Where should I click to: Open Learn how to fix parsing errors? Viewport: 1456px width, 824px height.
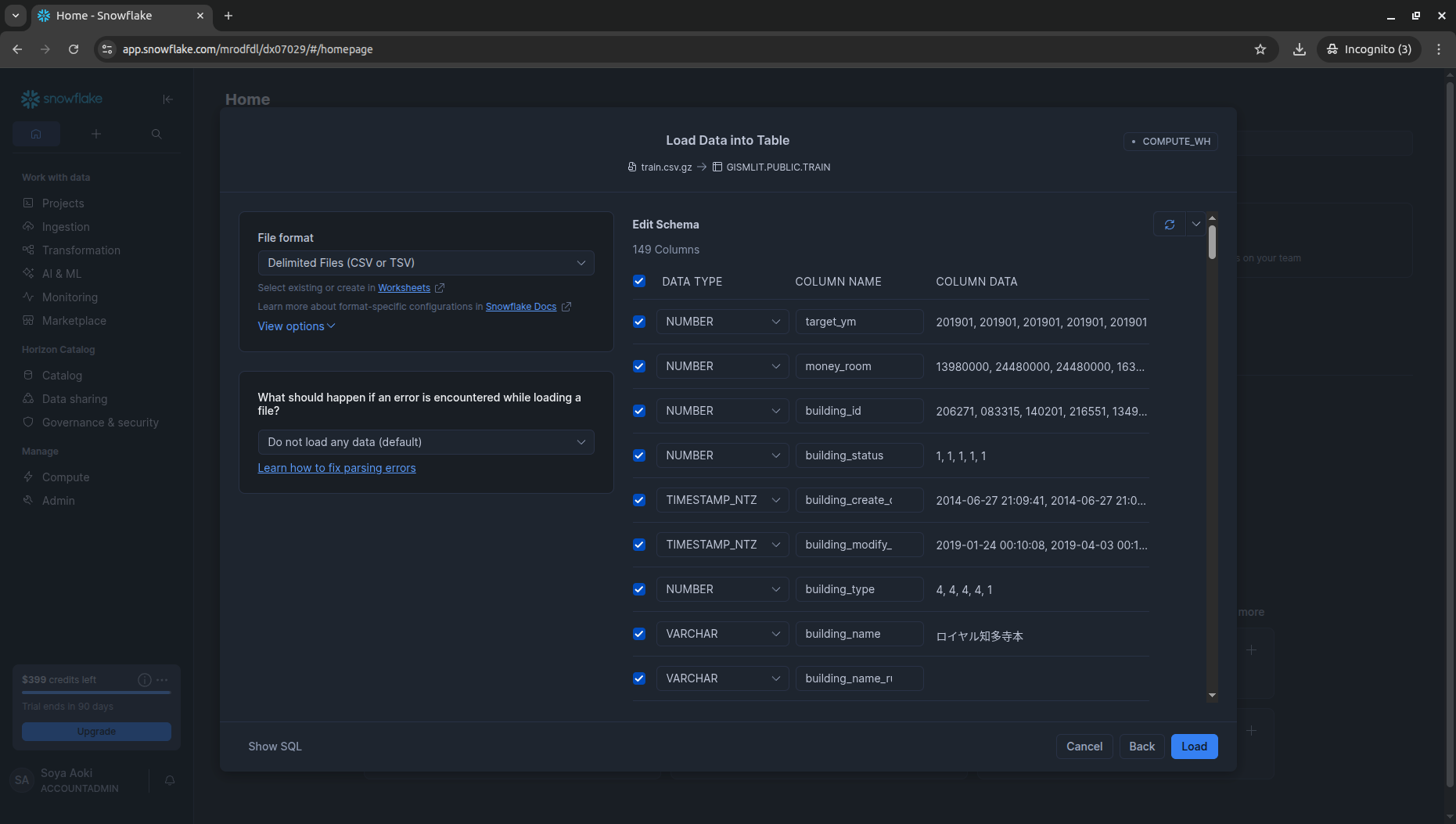tap(336, 468)
